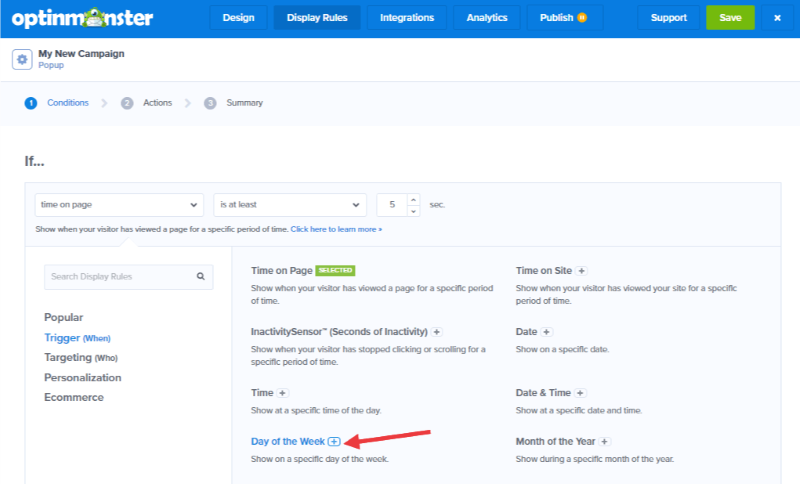
Task: Click the OptinMonster logo
Action: click(x=82, y=18)
